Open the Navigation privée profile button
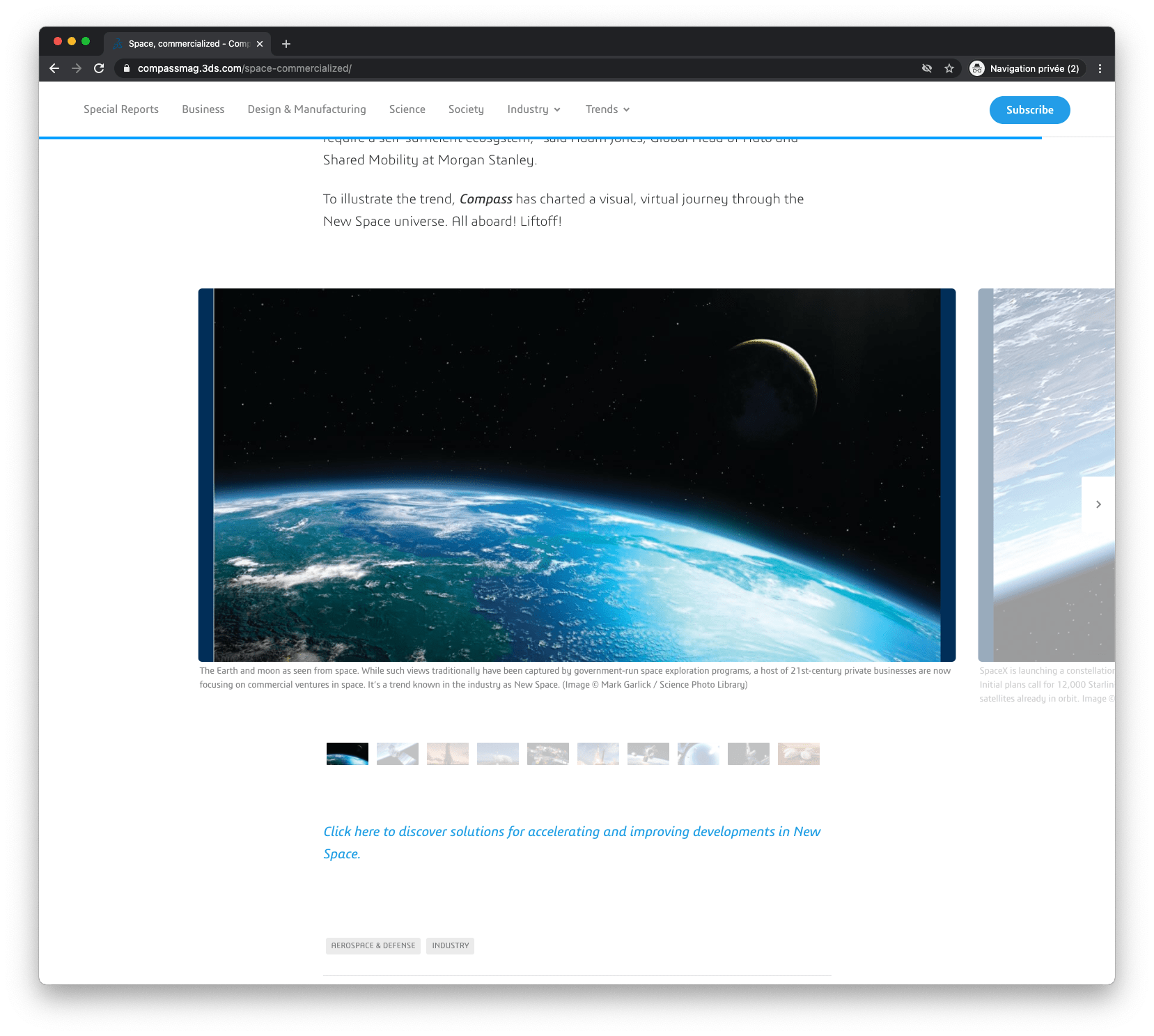This screenshot has width=1154, height=1036. [x=1027, y=68]
